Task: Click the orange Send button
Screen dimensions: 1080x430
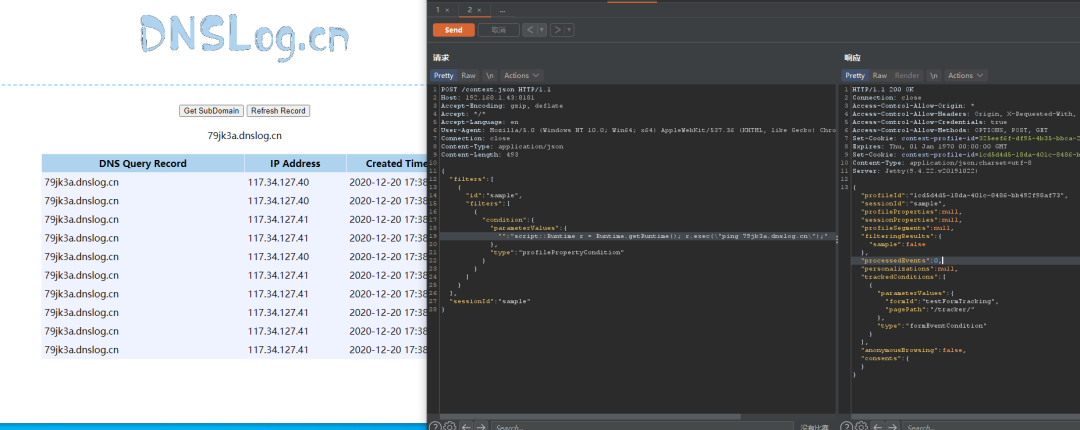Action: (453, 30)
